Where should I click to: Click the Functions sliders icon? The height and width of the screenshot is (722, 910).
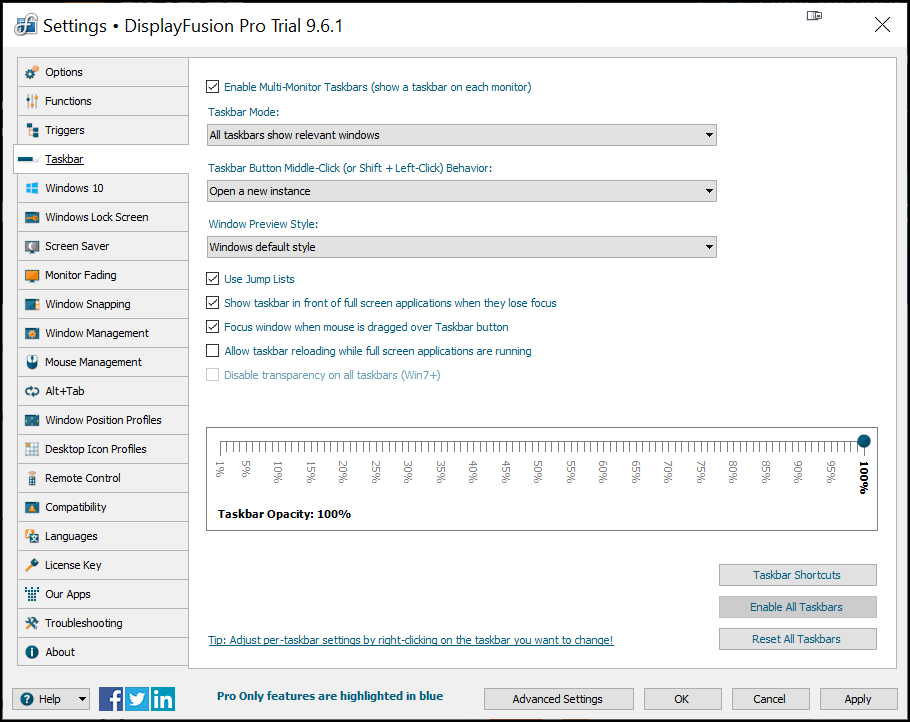pos(32,102)
